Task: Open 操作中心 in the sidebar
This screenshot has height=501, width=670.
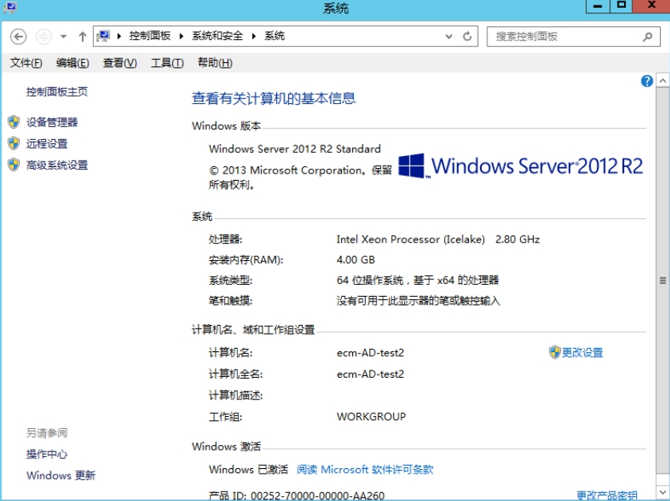Action: (47, 454)
